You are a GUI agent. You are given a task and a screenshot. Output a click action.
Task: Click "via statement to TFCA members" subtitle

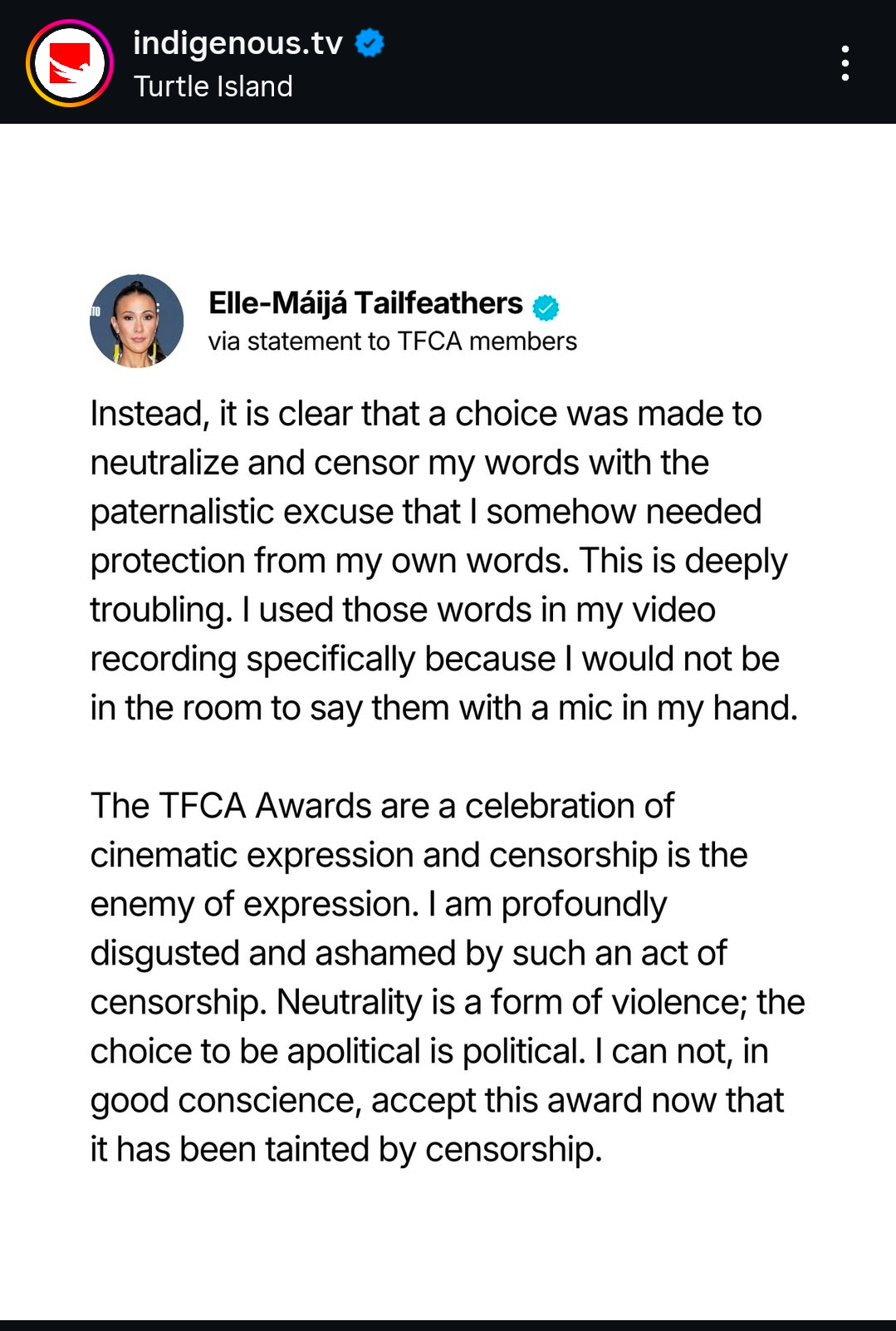(x=392, y=341)
